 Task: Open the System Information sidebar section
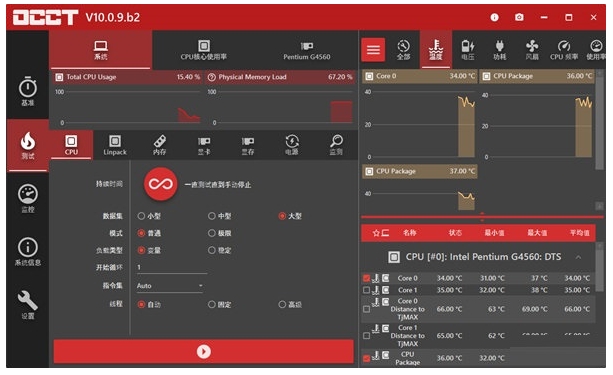coord(28,252)
